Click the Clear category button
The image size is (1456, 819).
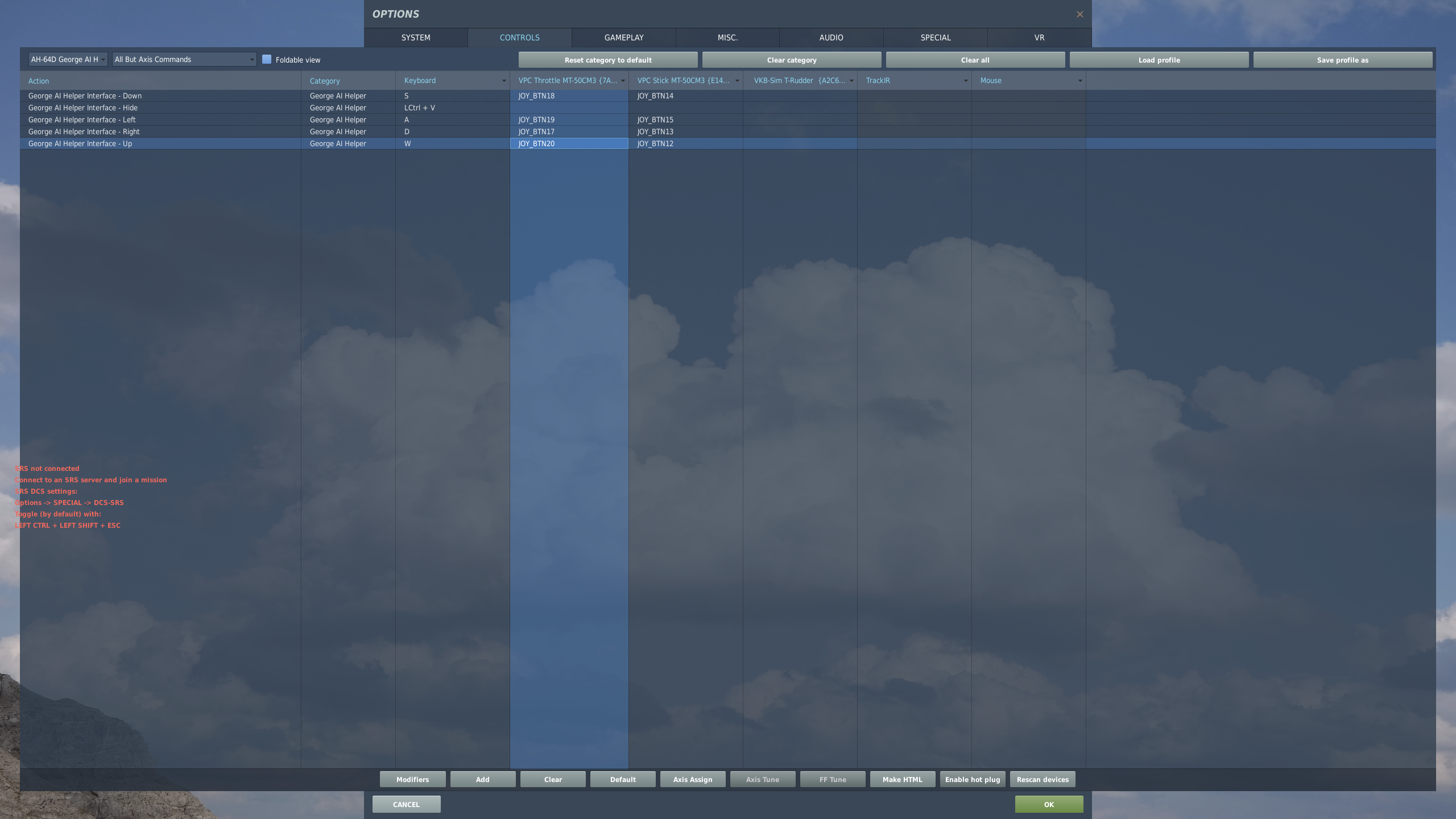(792, 60)
